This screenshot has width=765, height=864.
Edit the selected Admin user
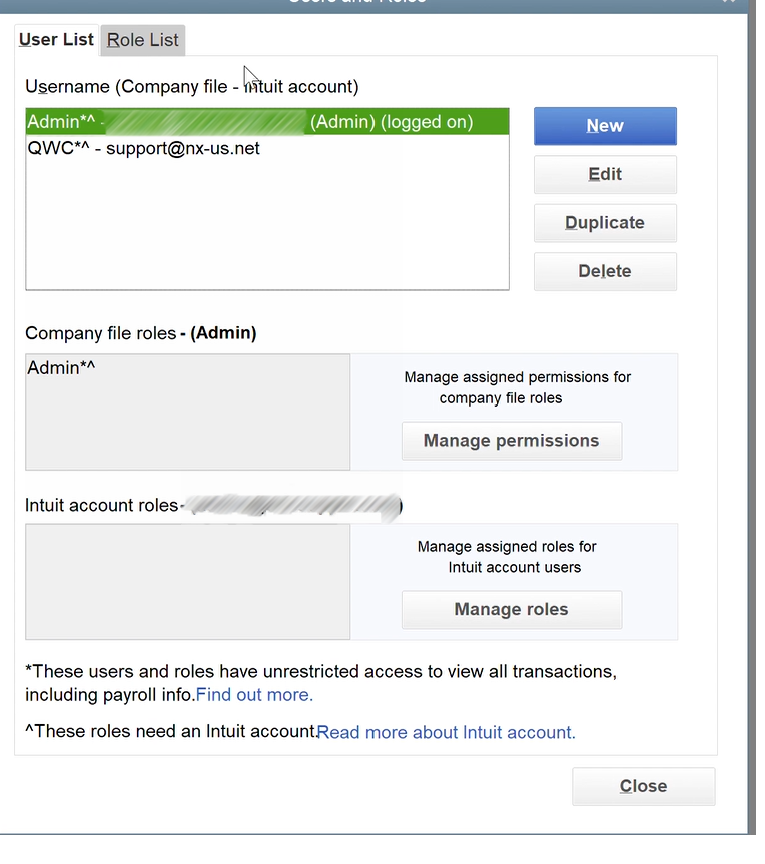coord(604,174)
